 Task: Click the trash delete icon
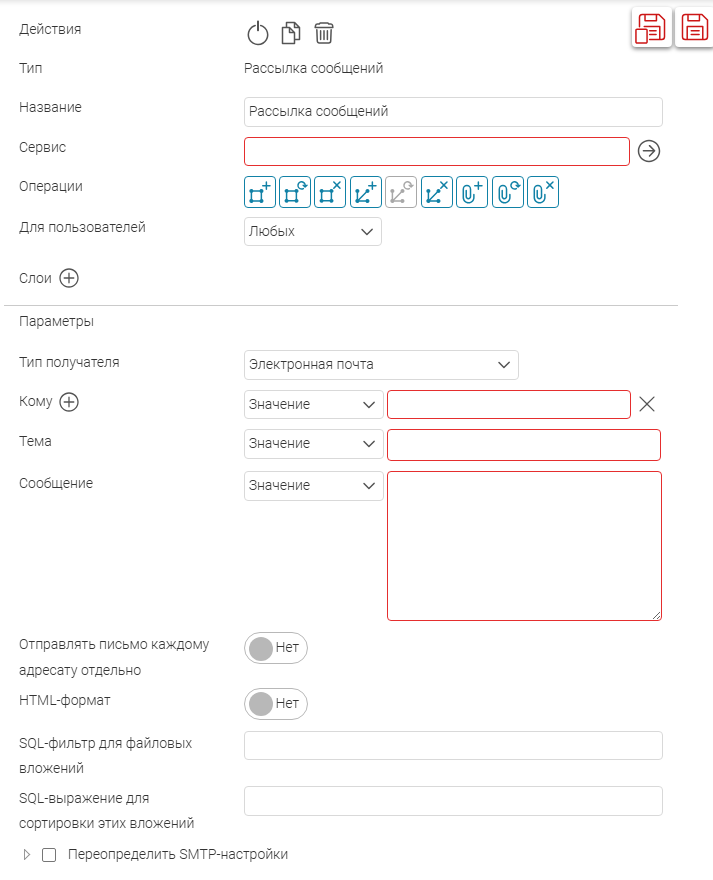coord(324,33)
